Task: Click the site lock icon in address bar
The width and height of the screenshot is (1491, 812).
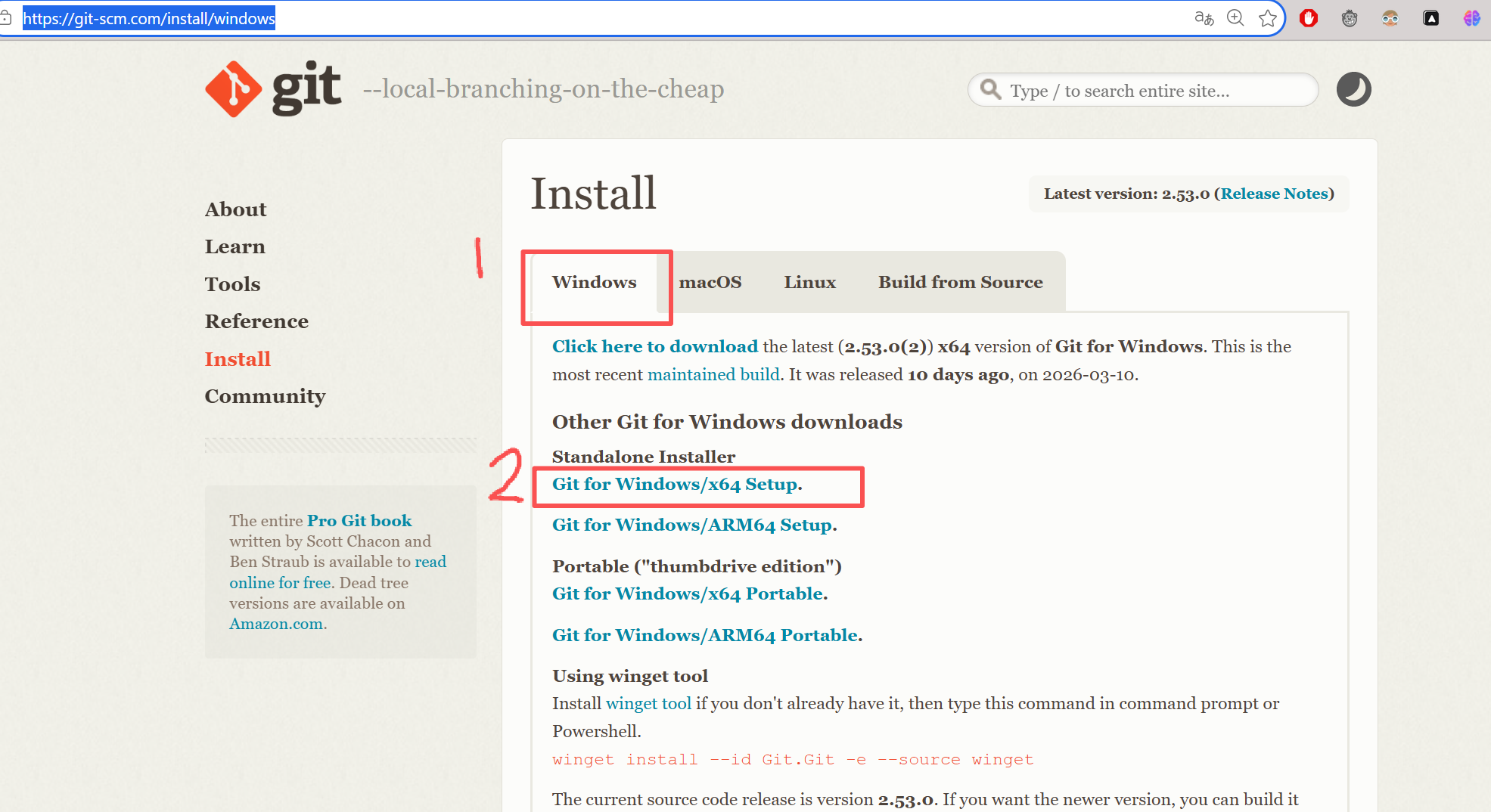Action: [5, 18]
